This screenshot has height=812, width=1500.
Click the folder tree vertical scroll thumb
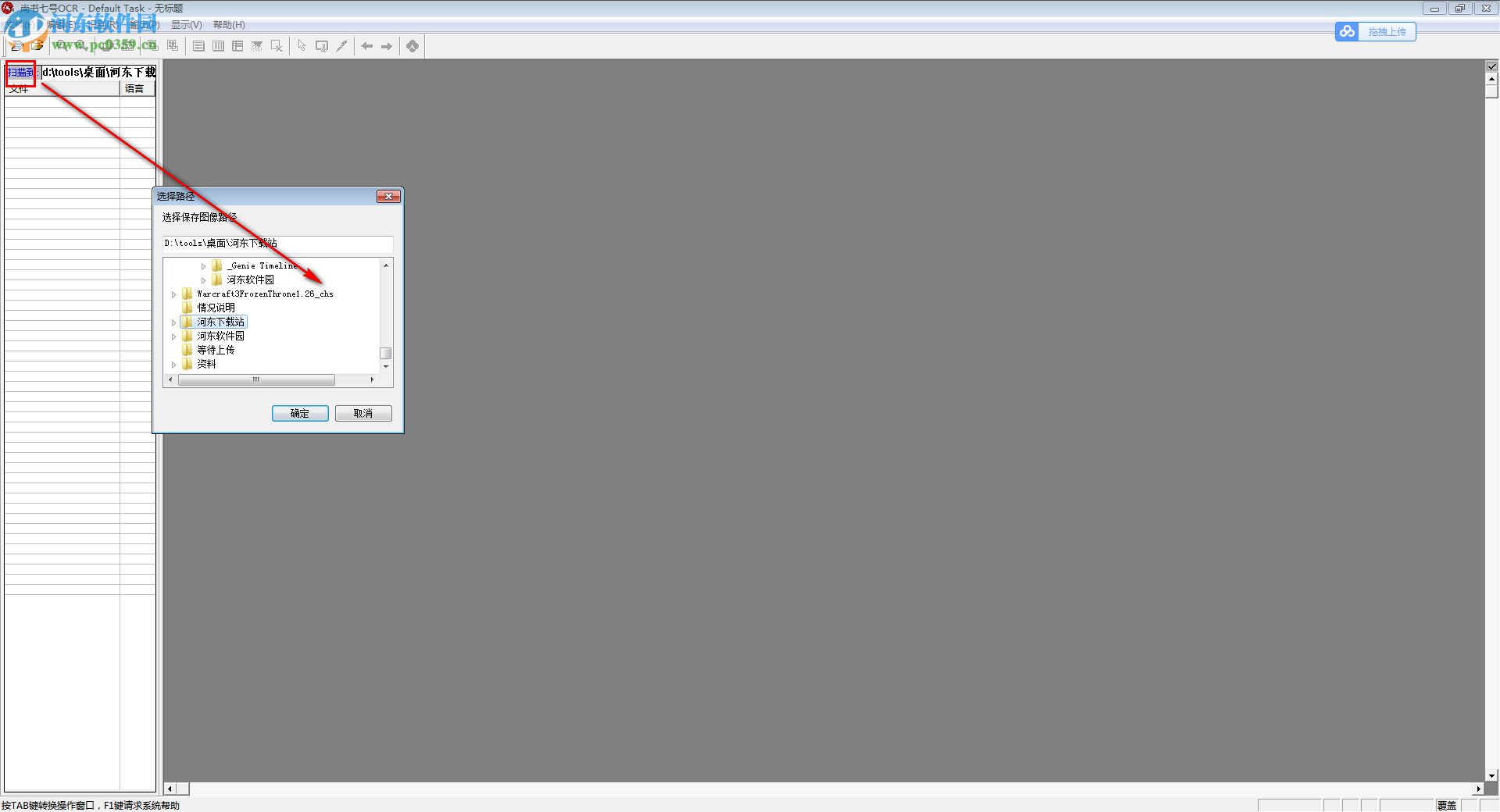coord(386,354)
